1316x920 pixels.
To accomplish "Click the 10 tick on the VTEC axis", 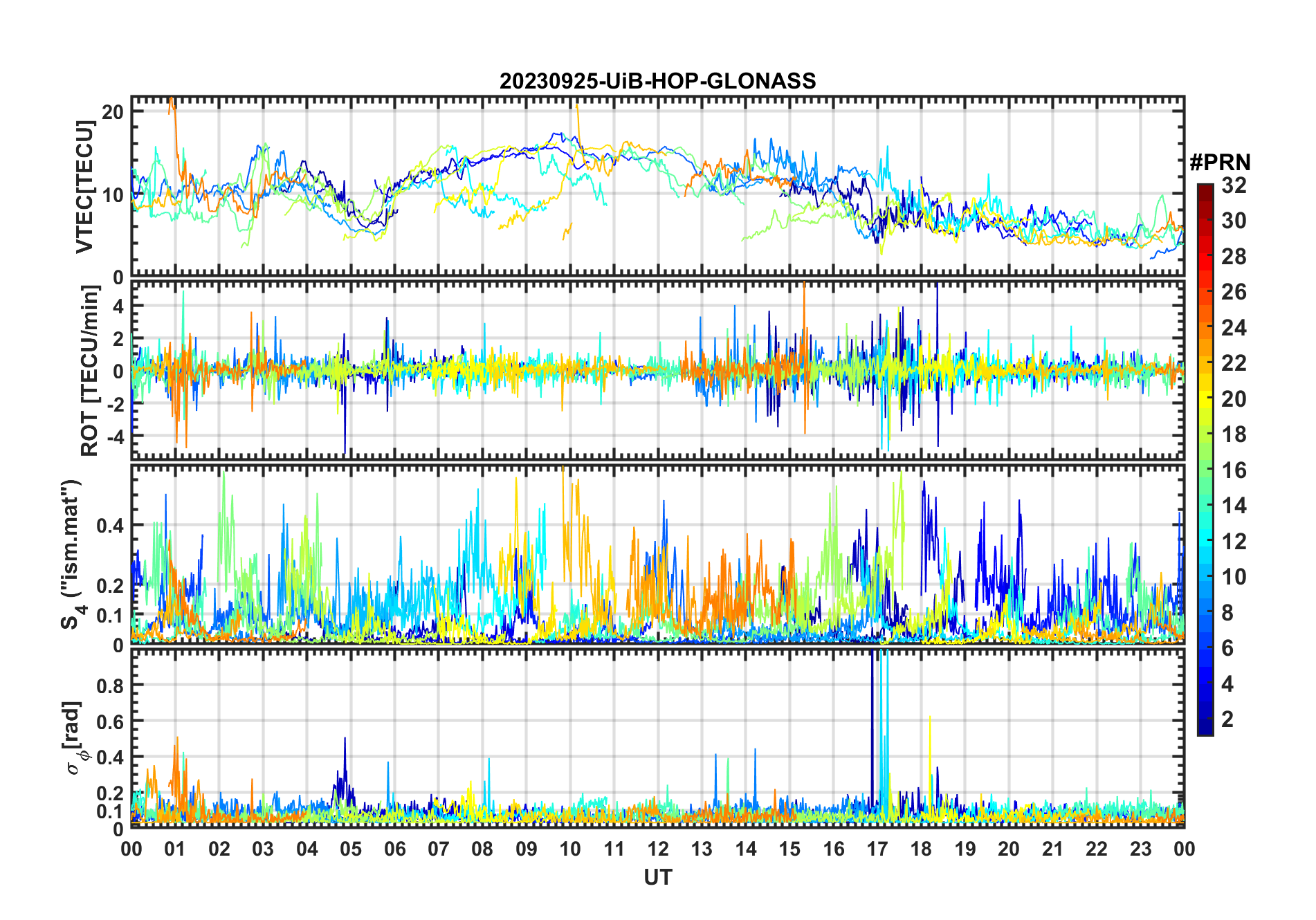I will pyautogui.click(x=113, y=194).
